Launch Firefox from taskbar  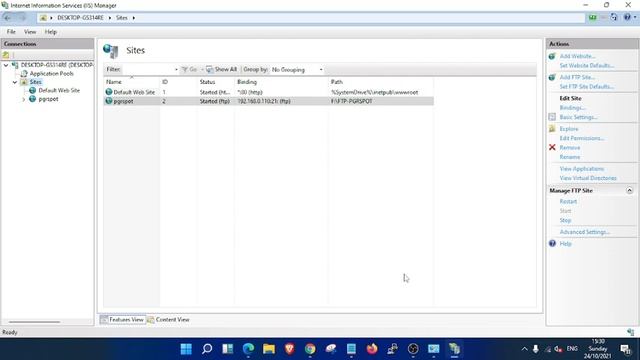tap(372, 349)
